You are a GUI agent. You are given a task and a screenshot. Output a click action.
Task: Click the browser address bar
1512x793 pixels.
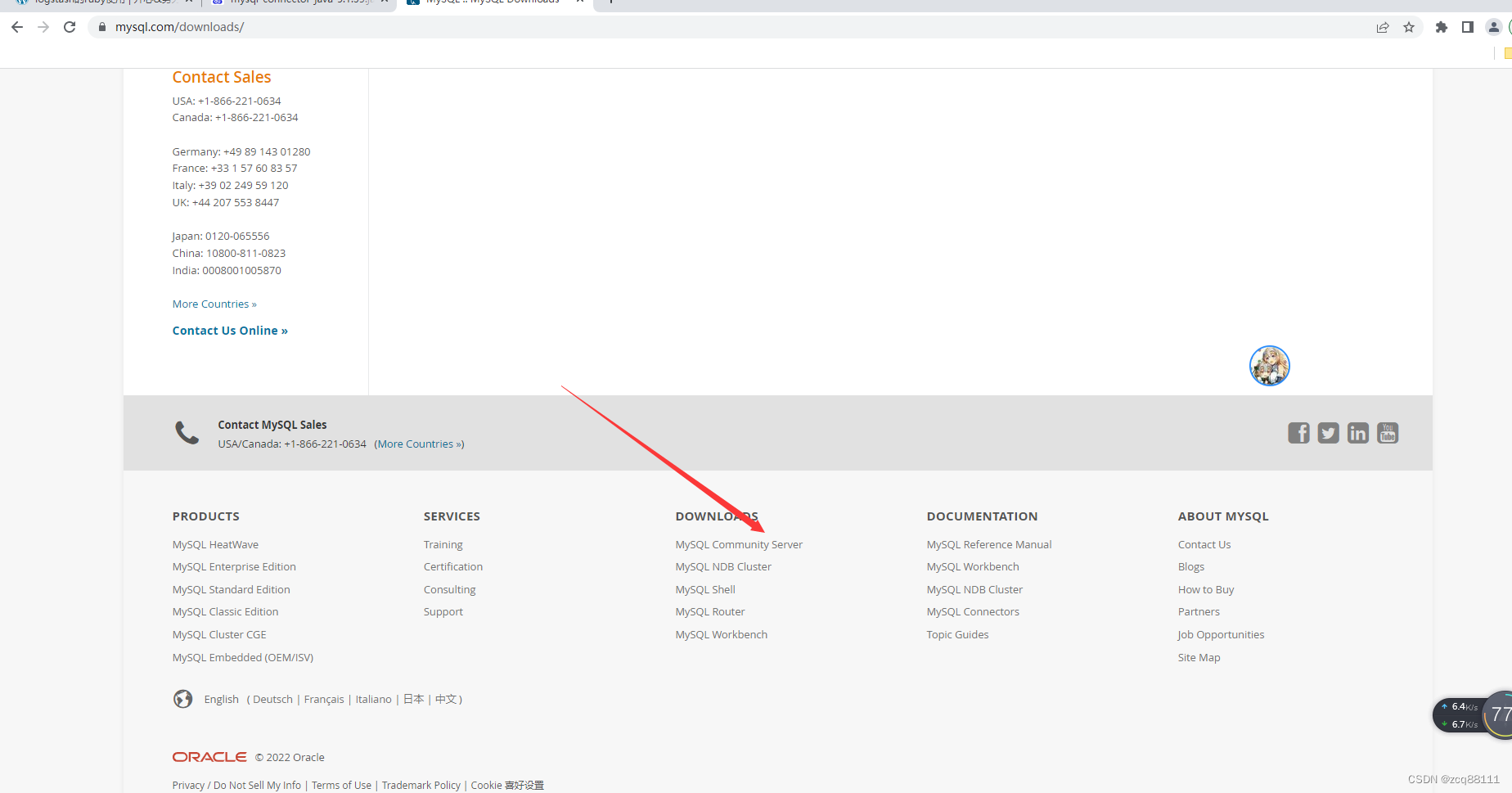pyautogui.click(x=327, y=26)
